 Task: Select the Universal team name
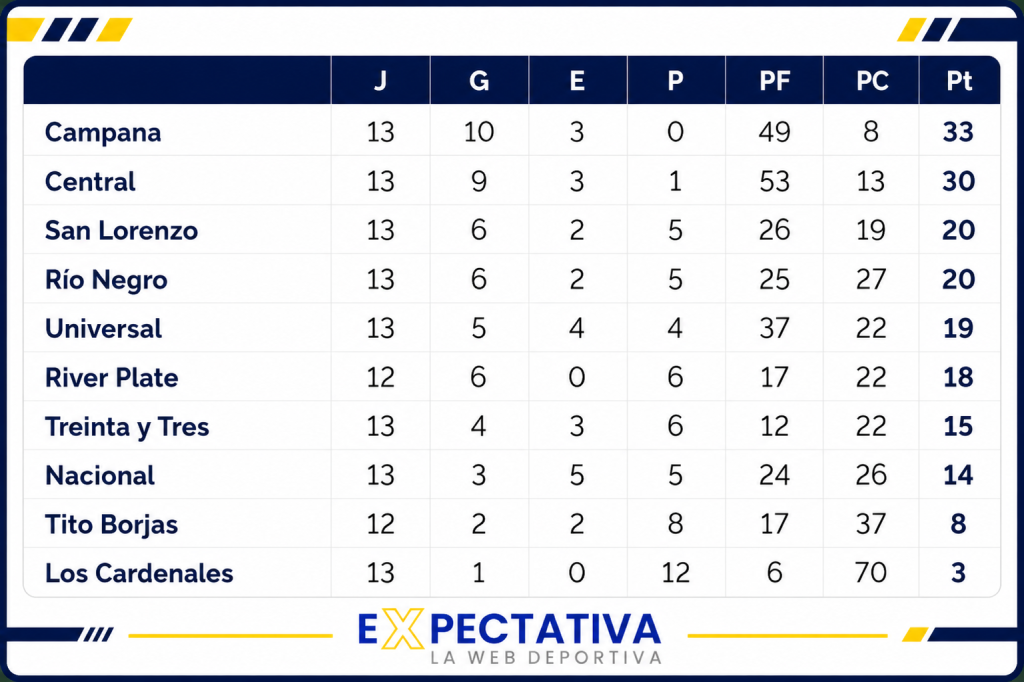click(x=103, y=328)
